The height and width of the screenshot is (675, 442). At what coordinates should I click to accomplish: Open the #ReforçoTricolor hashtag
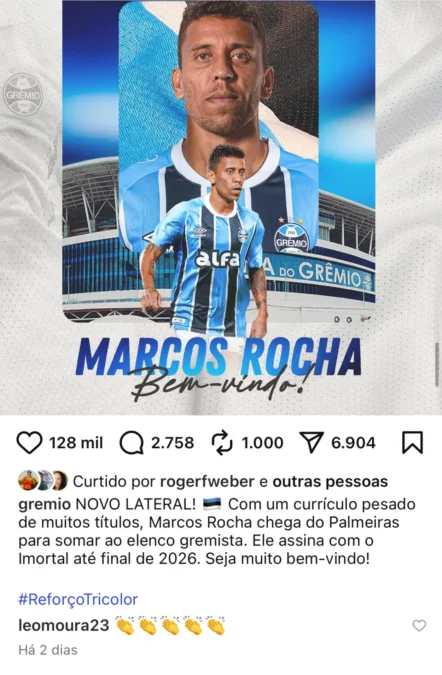(x=78, y=599)
